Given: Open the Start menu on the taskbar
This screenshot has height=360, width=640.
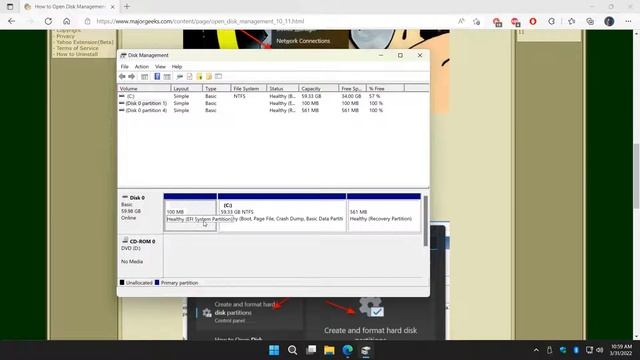Looking at the screenshot, I should (x=274, y=350).
